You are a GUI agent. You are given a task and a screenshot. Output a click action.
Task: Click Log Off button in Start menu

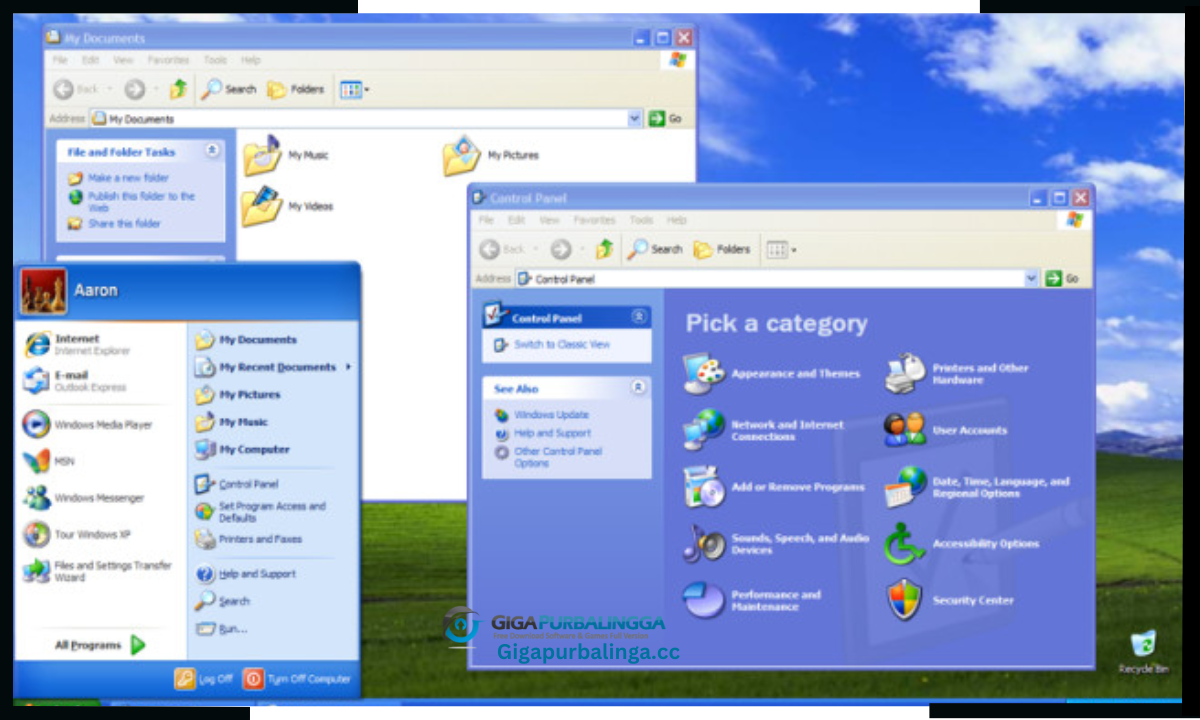[204, 678]
